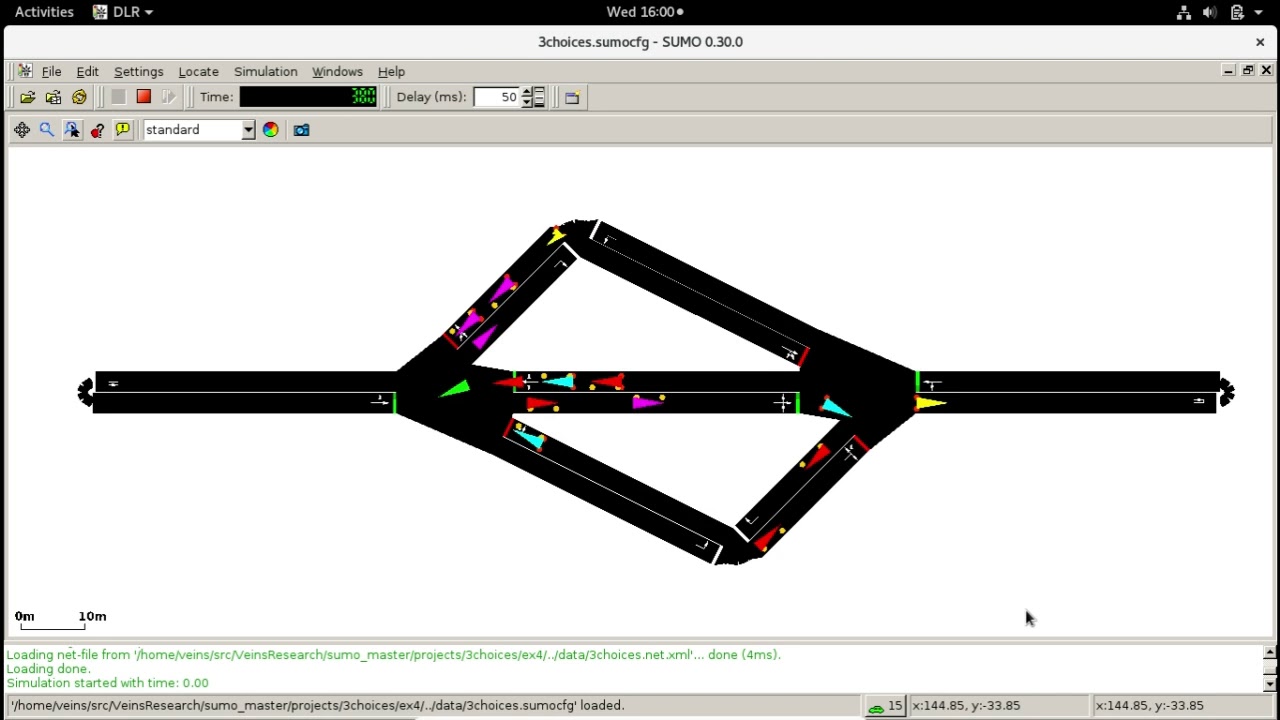Open the DLR application menu
This screenshot has height=720, width=1280.
[123, 12]
